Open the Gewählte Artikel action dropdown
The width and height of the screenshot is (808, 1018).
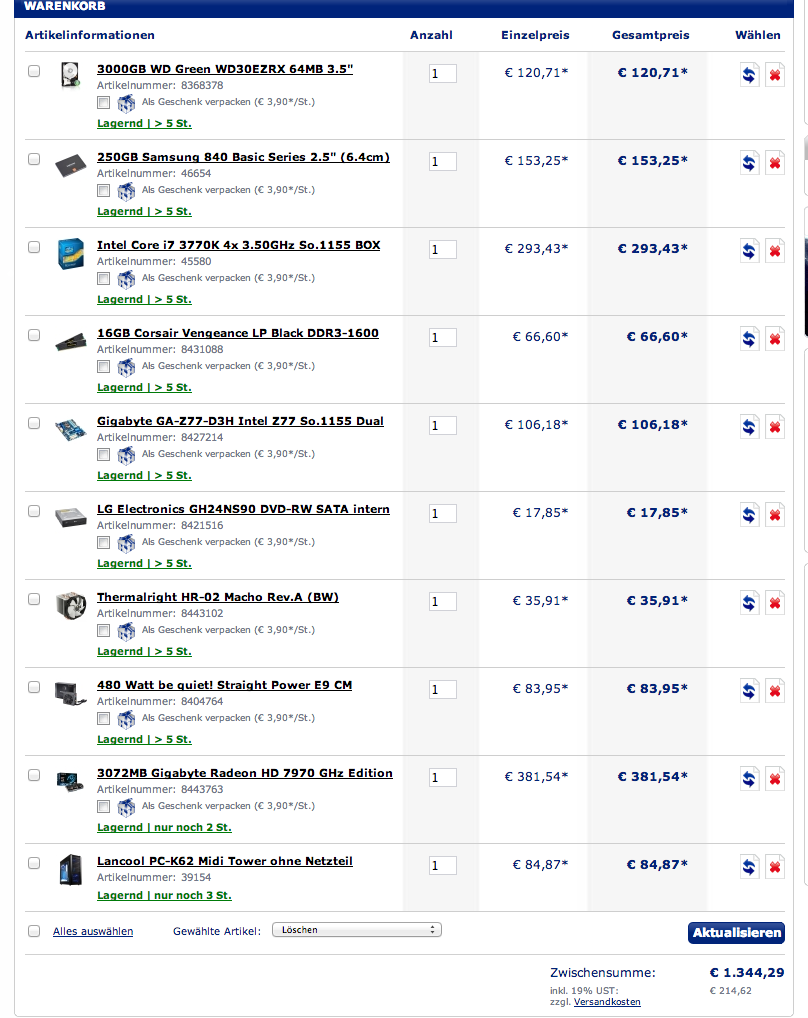tap(356, 930)
